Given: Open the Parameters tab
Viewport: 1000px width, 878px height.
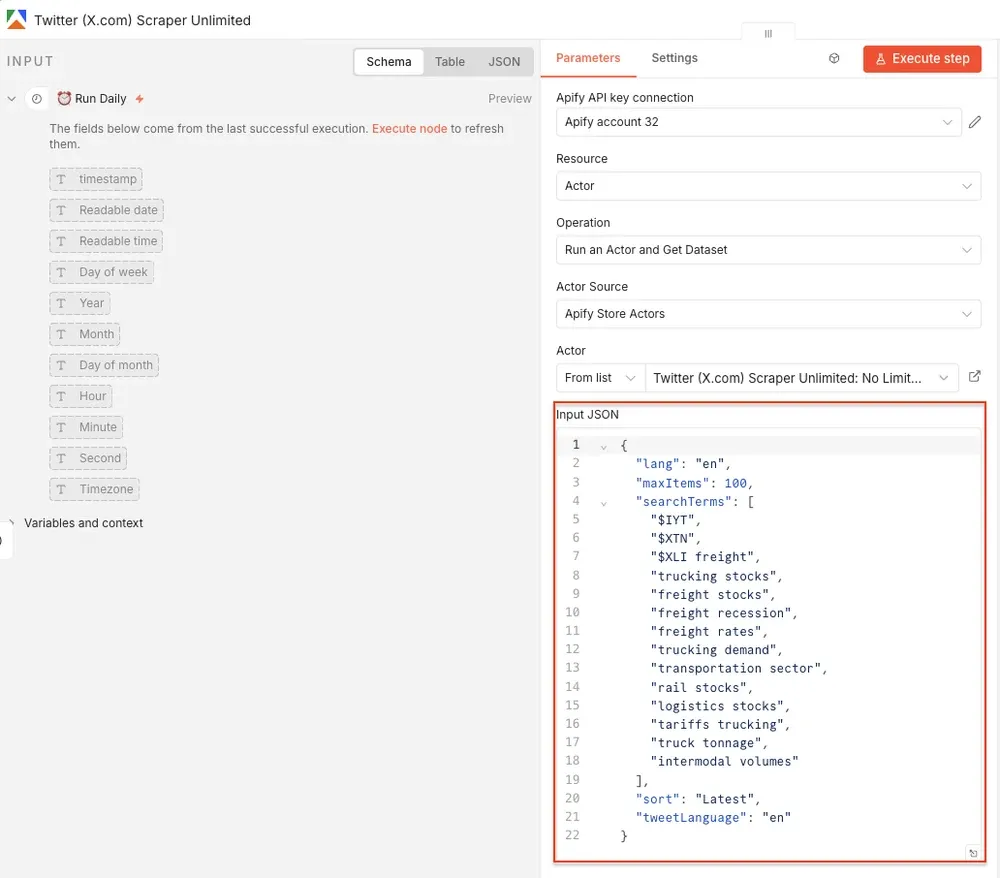Looking at the screenshot, I should click(x=587, y=58).
